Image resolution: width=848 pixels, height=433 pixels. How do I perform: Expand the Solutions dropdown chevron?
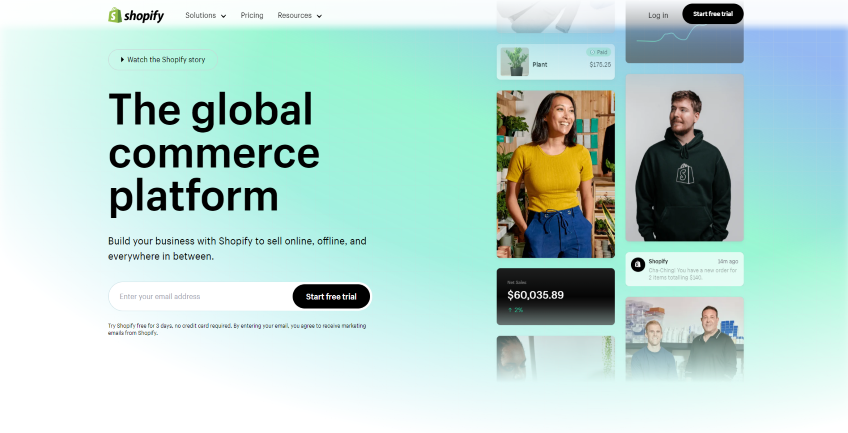point(223,16)
